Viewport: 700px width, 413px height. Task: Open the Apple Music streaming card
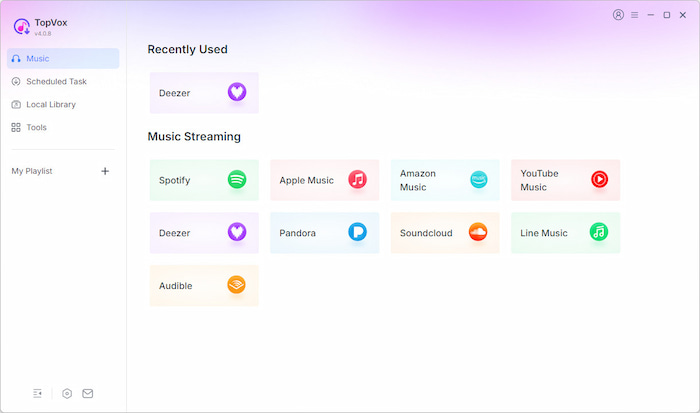[325, 180]
